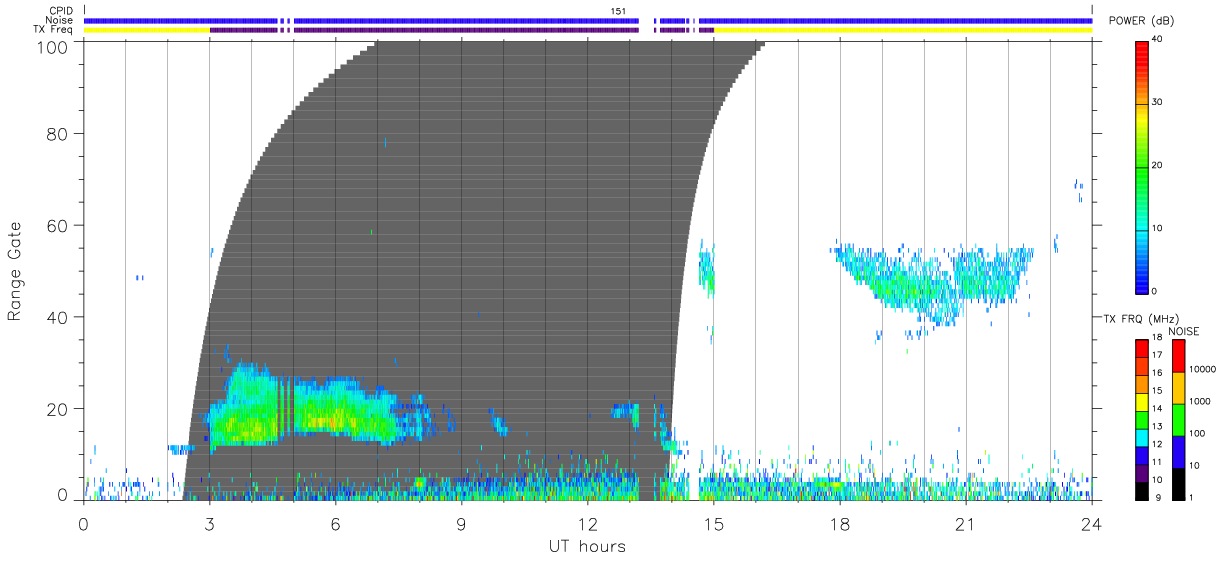The width and height of the screenshot is (1228, 567).
Task: Click the POWER color bar gradient
Action: coord(1142,167)
